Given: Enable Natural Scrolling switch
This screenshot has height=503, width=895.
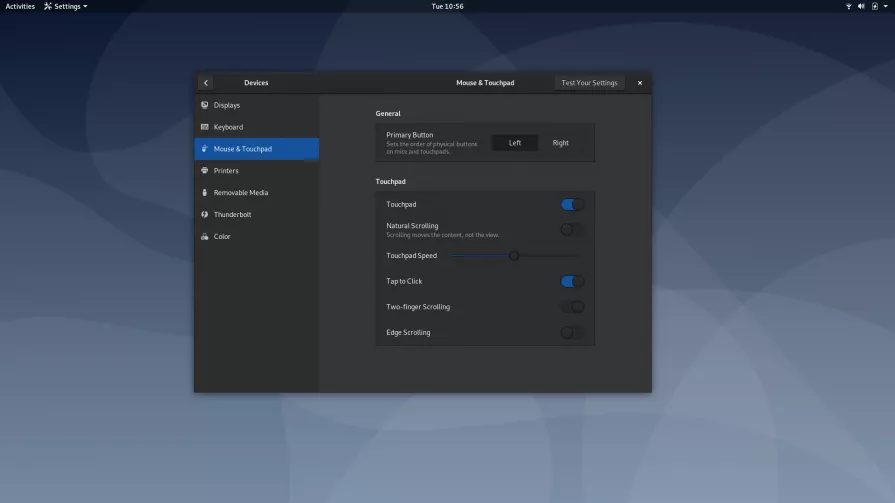Looking at the screenshot, I should (x=572, y=230).
